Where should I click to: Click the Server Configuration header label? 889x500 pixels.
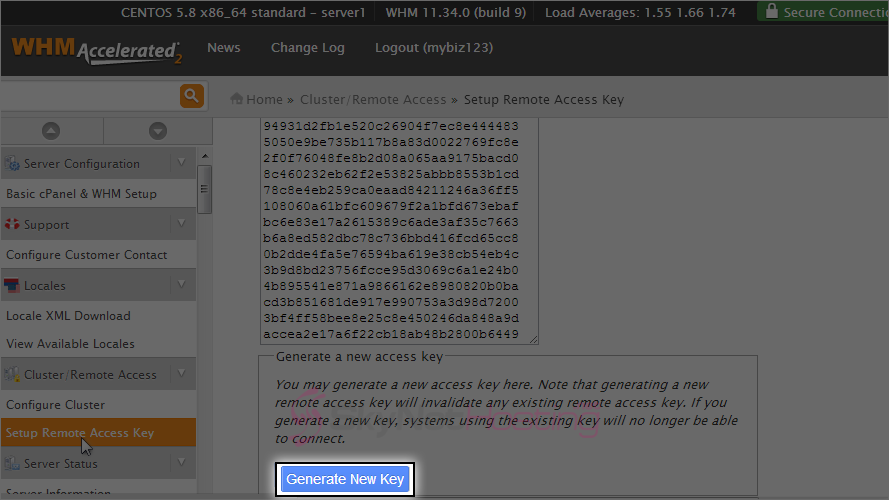pyautogui.click(x=82, y=164)
